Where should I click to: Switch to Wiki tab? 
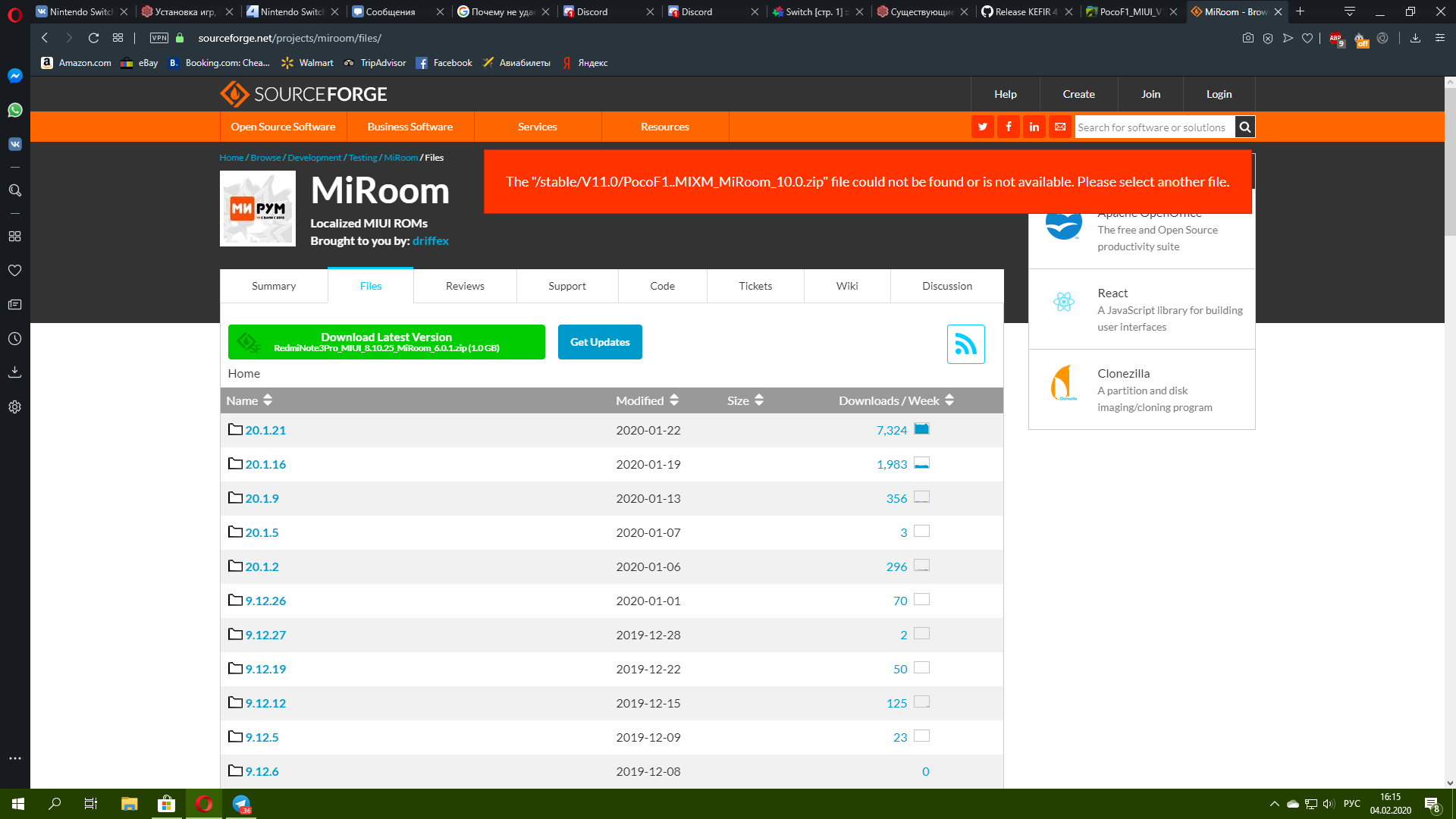click(x=847, y=286)
